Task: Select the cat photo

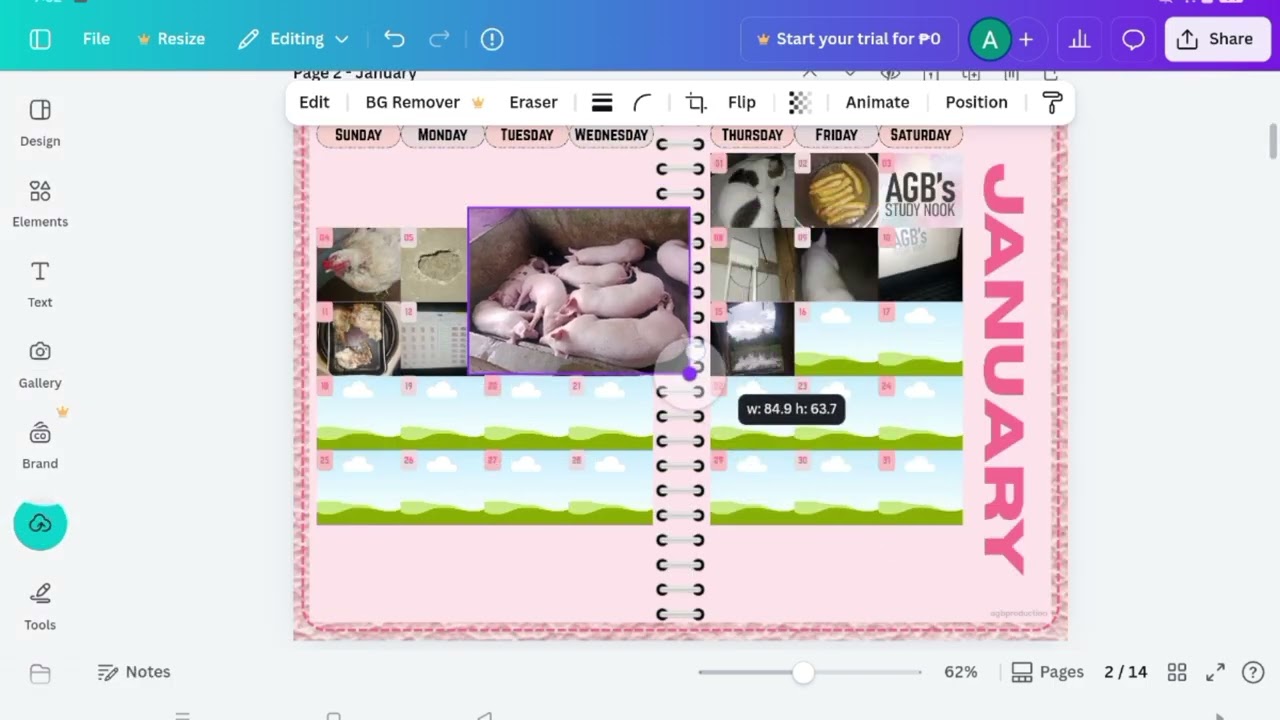Action: pos(752,190)
